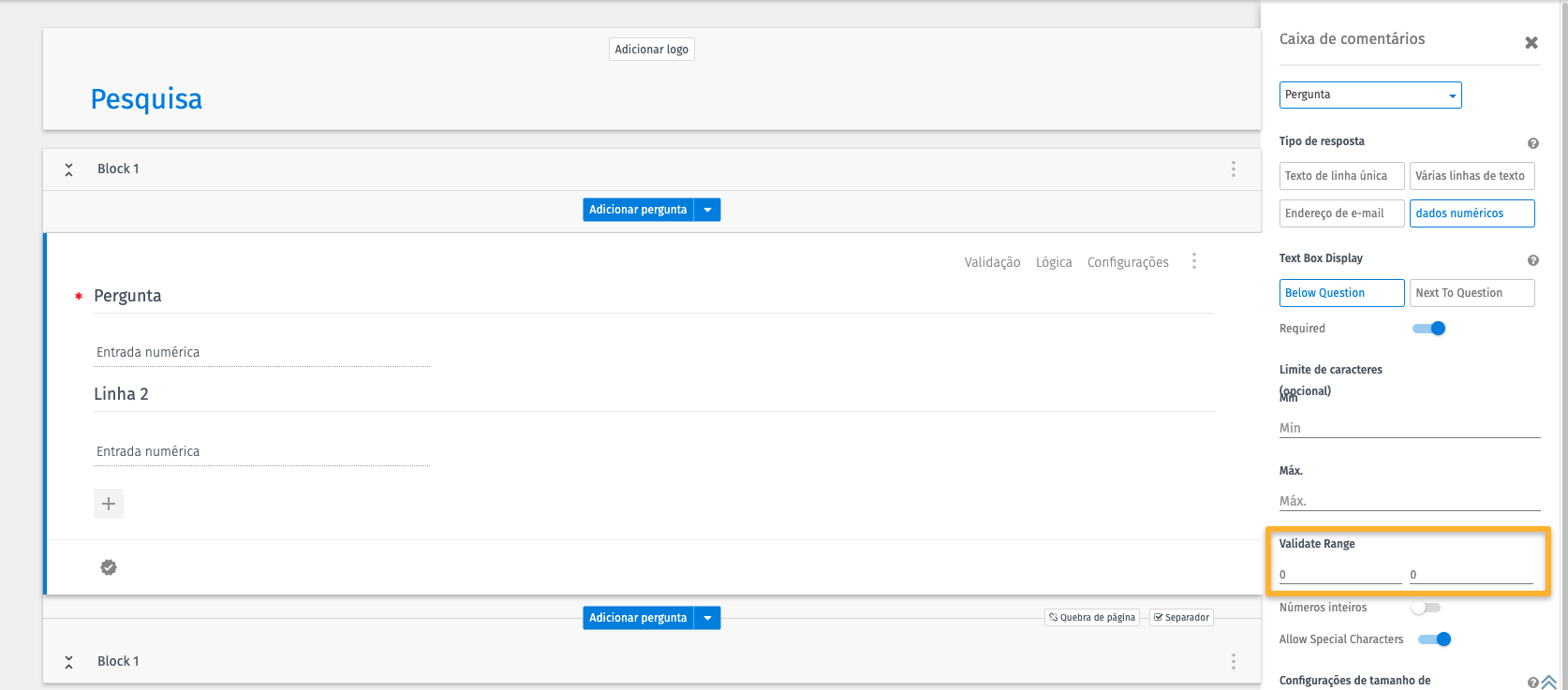The image size is (1568, 690).
Task: Select Várias linhas de texto answer type
Action: pyautogui.click(x=1472, y=176)
